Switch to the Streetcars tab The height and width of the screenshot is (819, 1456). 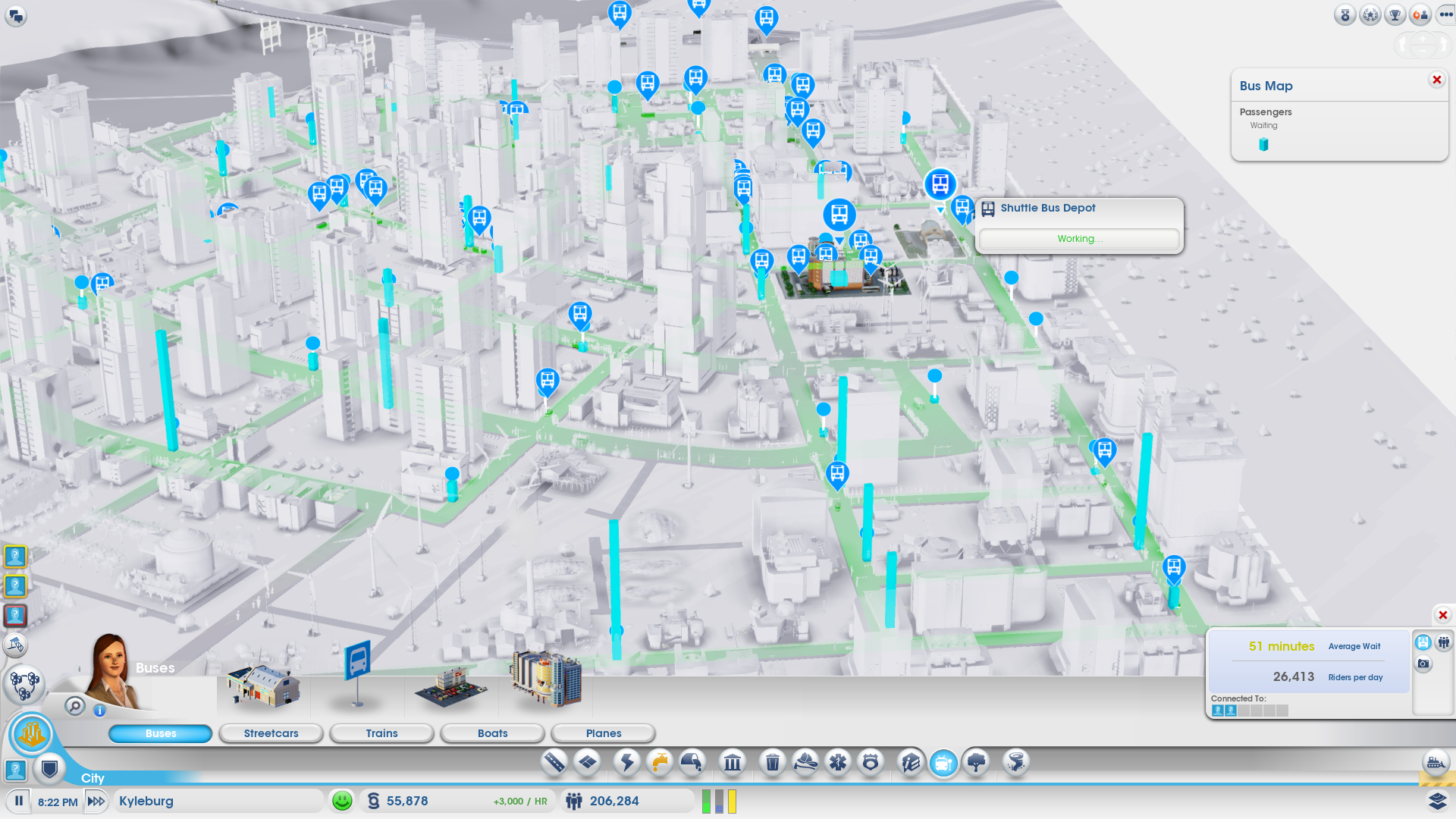[x=271, y=733]
